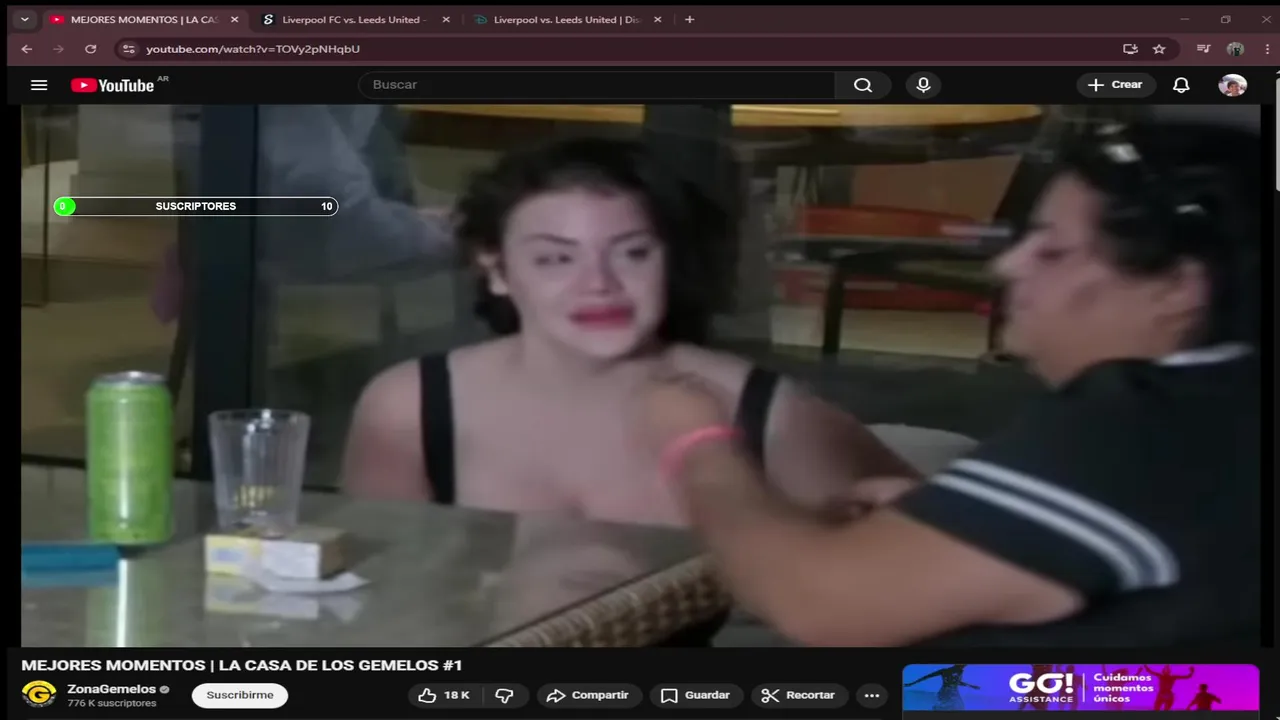Expand the tab search dropdown arrow

pos(24,19)
